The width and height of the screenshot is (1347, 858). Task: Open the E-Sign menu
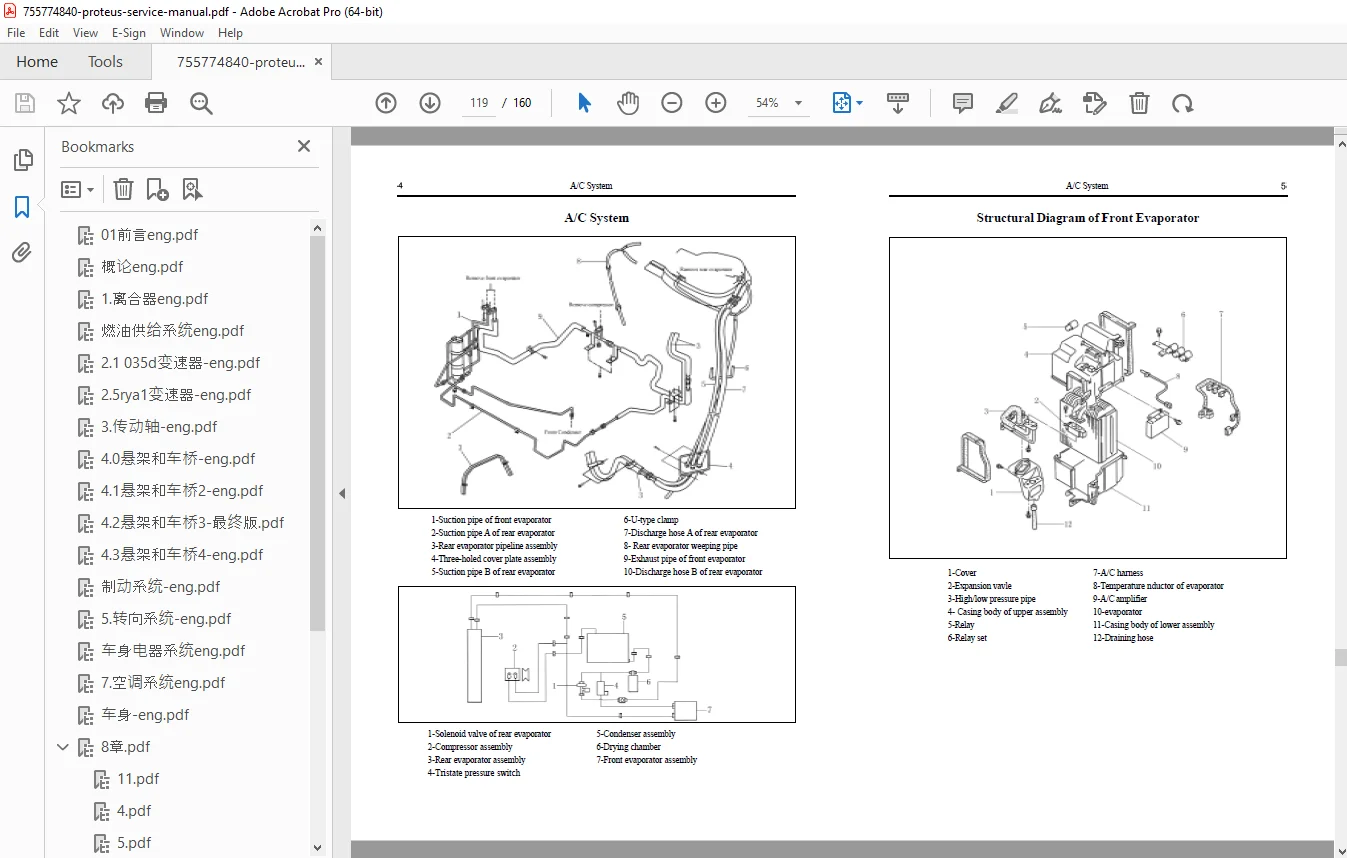pyautogui.click(x=129, y=33)
